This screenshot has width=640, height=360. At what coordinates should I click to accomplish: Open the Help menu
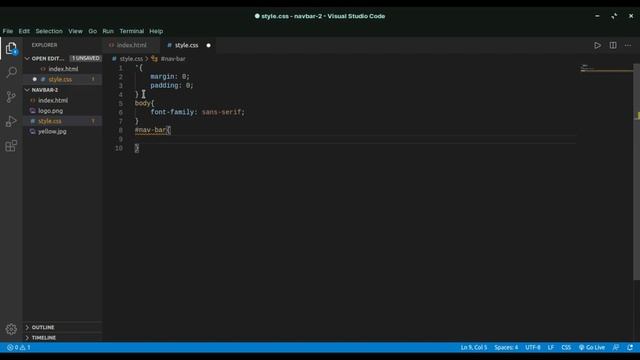(x=156, y=31)
